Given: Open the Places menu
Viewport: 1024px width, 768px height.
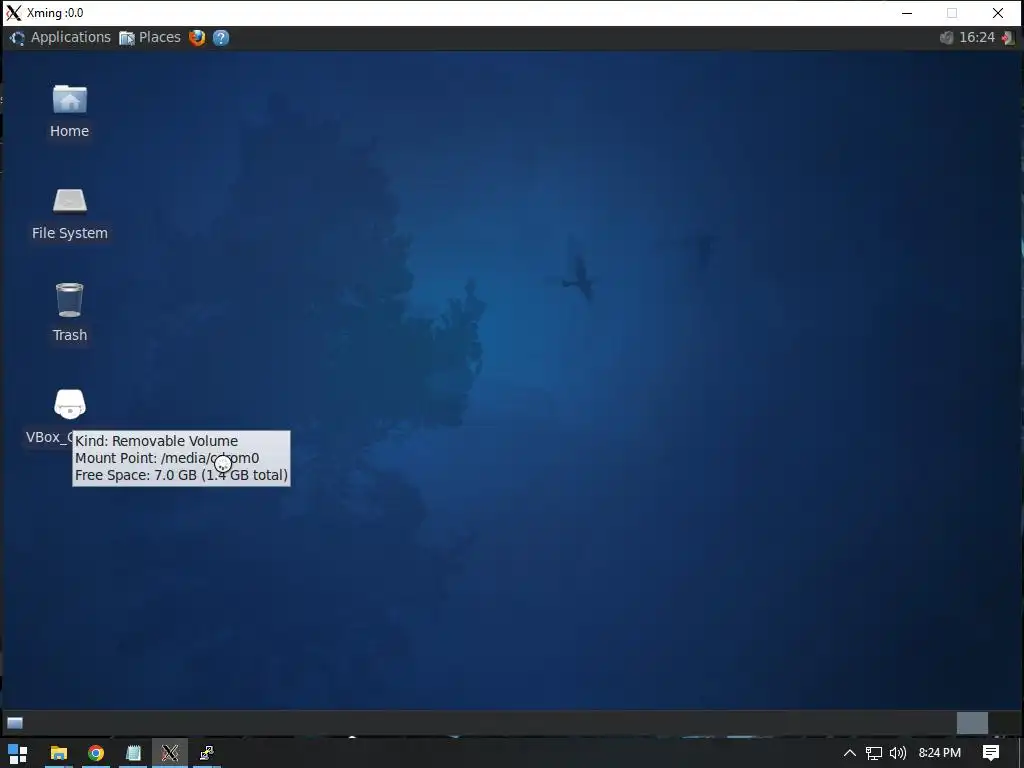Looking at the screenshot, I should pyautogui.click(x=150, y=37).
